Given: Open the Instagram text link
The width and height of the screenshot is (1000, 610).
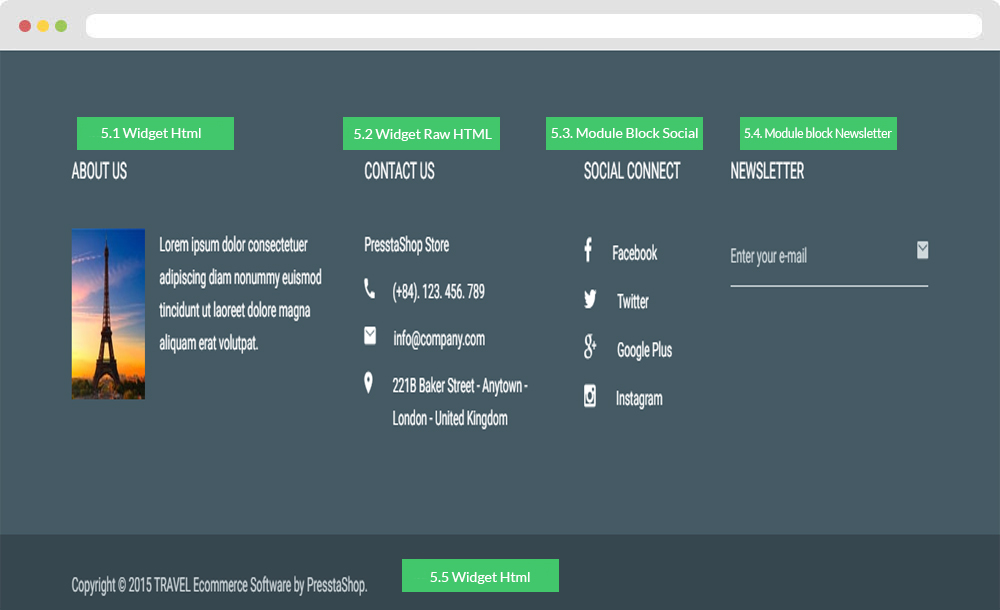Looking at the screenshot, I should pyautogui.click(x=638, y=399).
